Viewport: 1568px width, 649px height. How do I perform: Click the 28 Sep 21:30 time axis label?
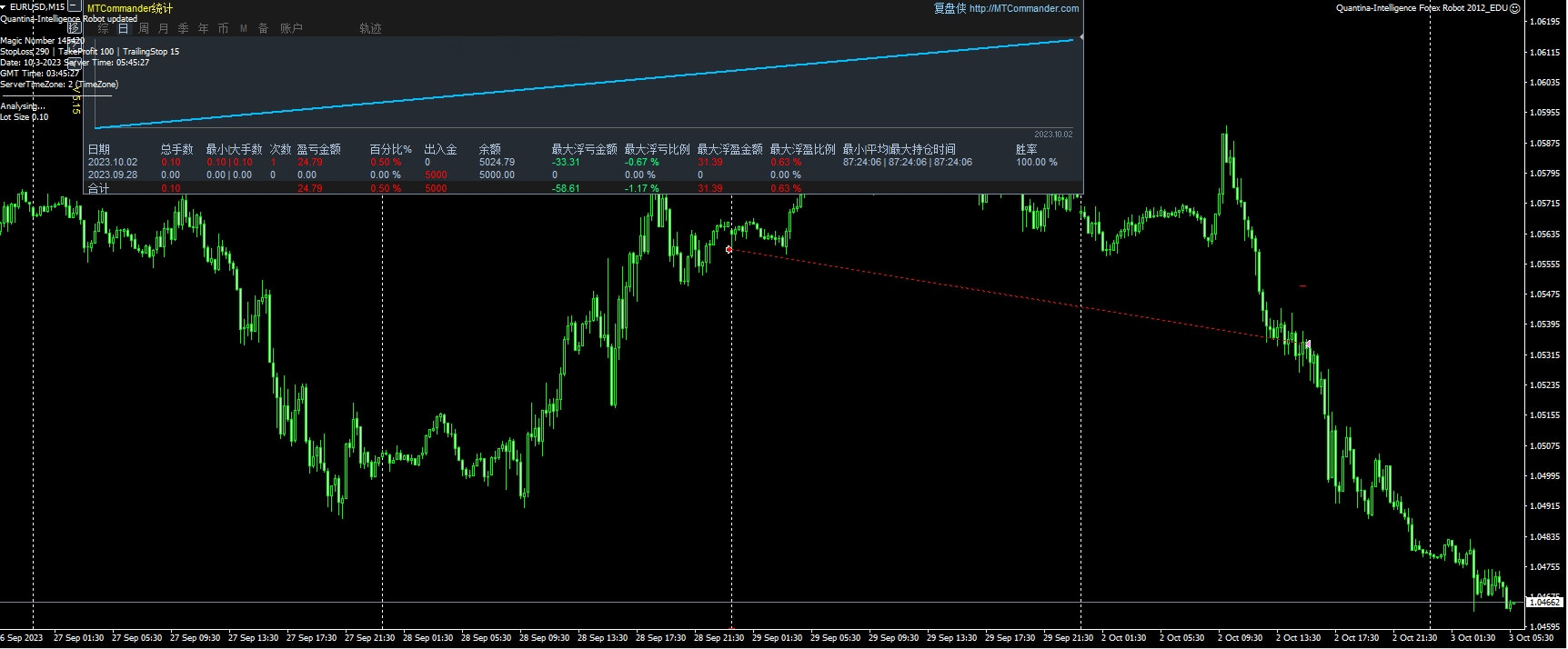(719, 638)
